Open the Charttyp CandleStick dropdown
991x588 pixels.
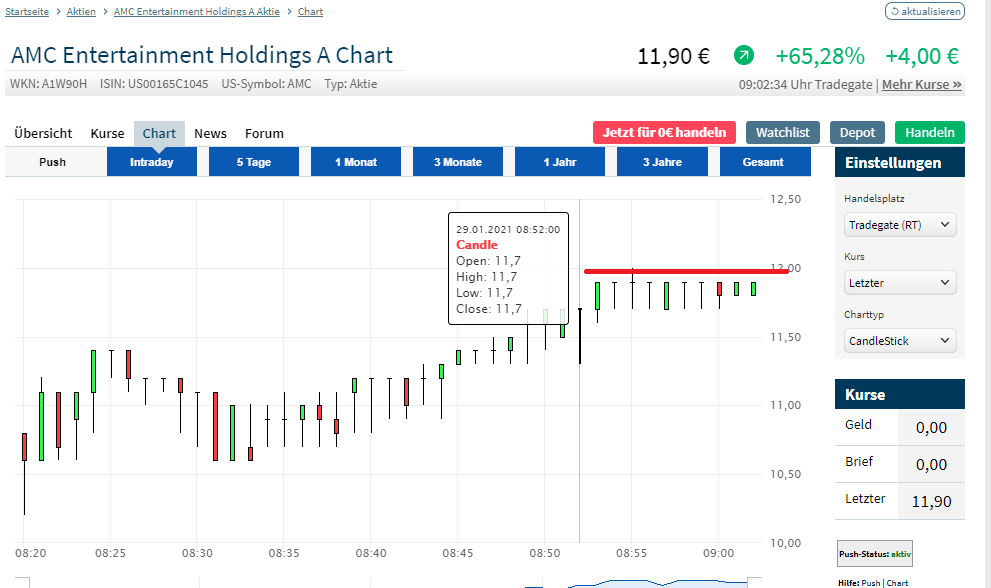(x=900, y=341)
